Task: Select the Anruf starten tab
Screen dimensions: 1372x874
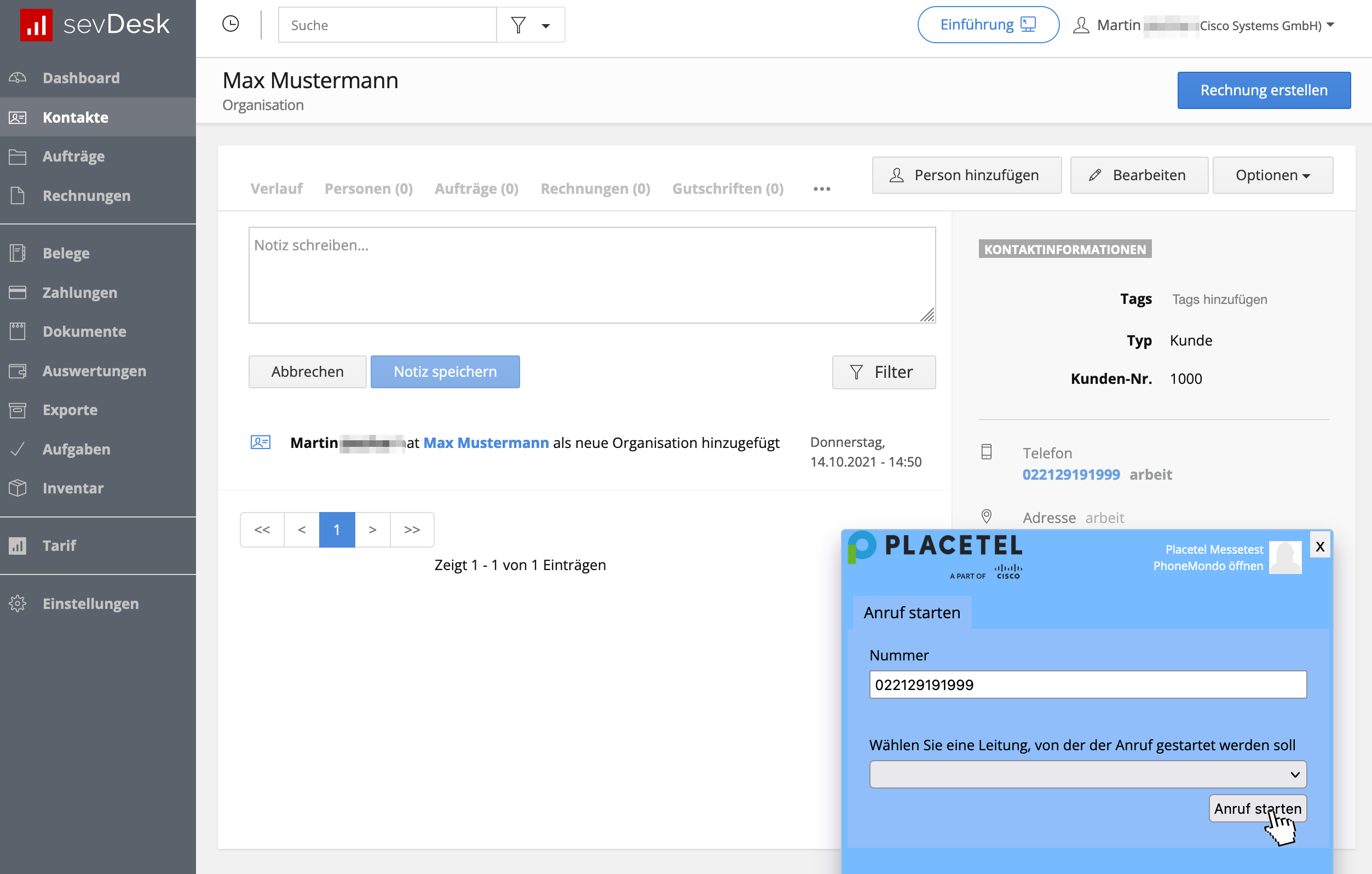Action: (x=912, y=612)
